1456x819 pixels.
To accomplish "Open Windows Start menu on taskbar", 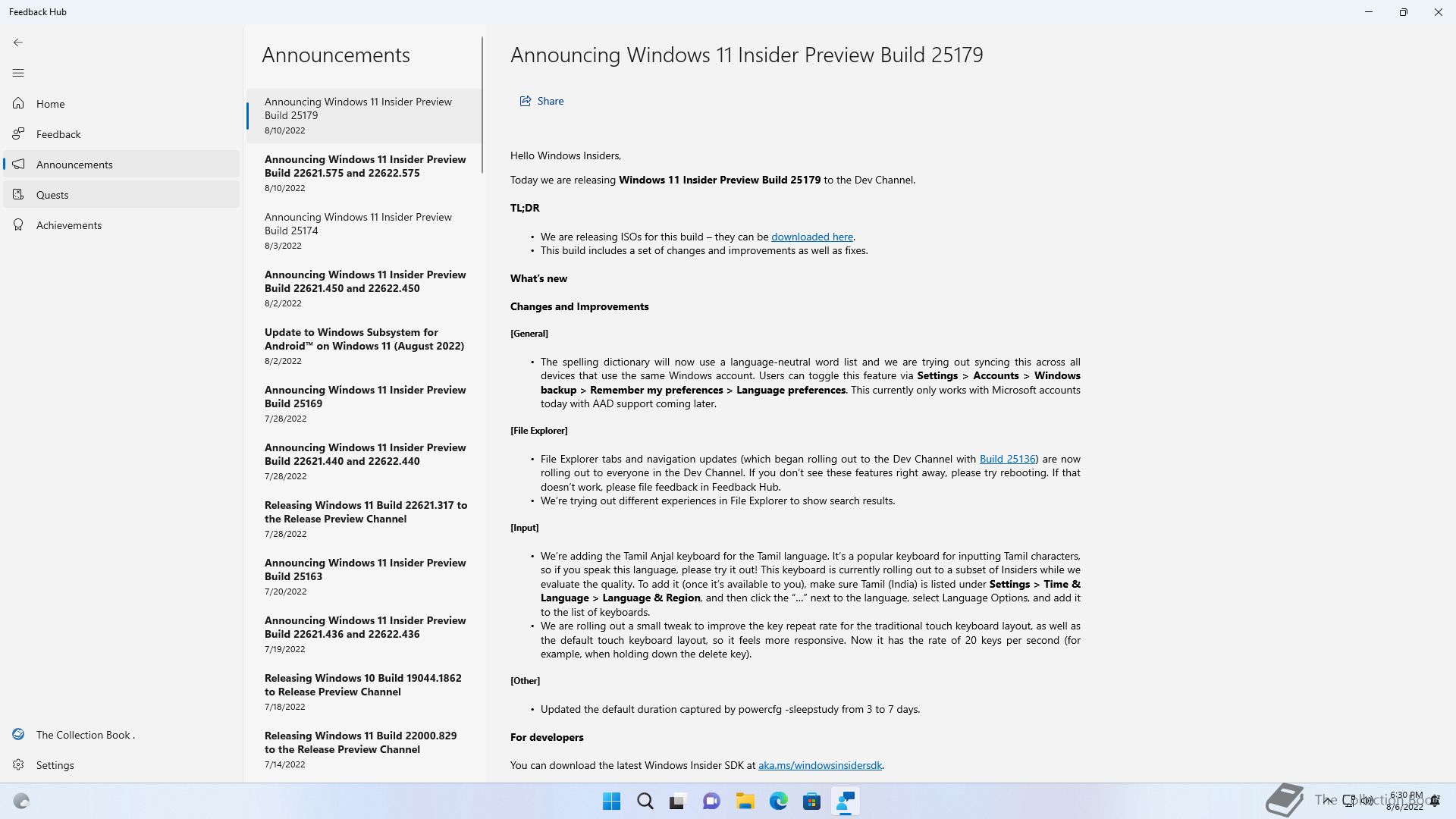I will tap(611, 801).
